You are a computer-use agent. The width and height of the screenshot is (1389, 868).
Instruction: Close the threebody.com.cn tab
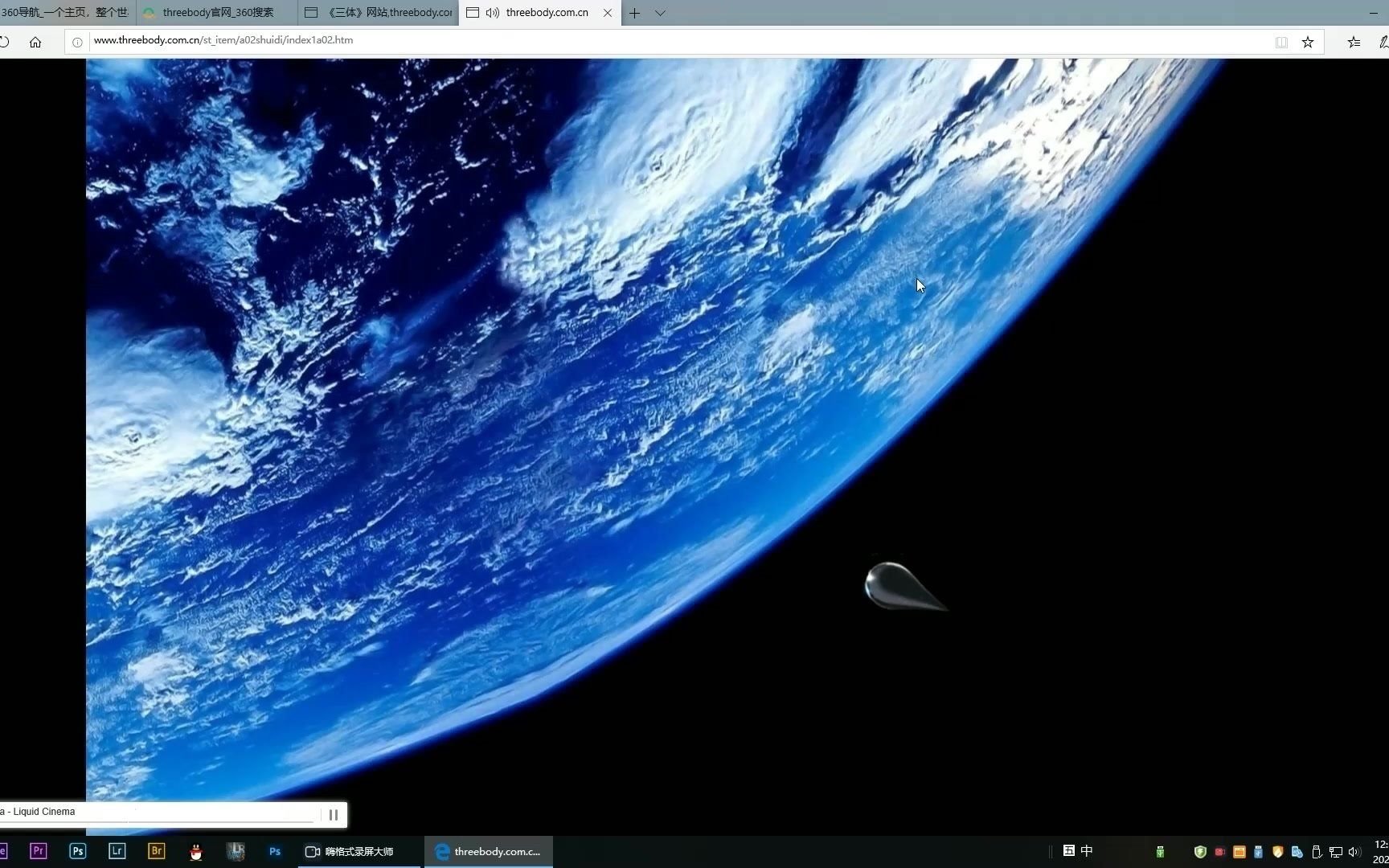[608, 13]
